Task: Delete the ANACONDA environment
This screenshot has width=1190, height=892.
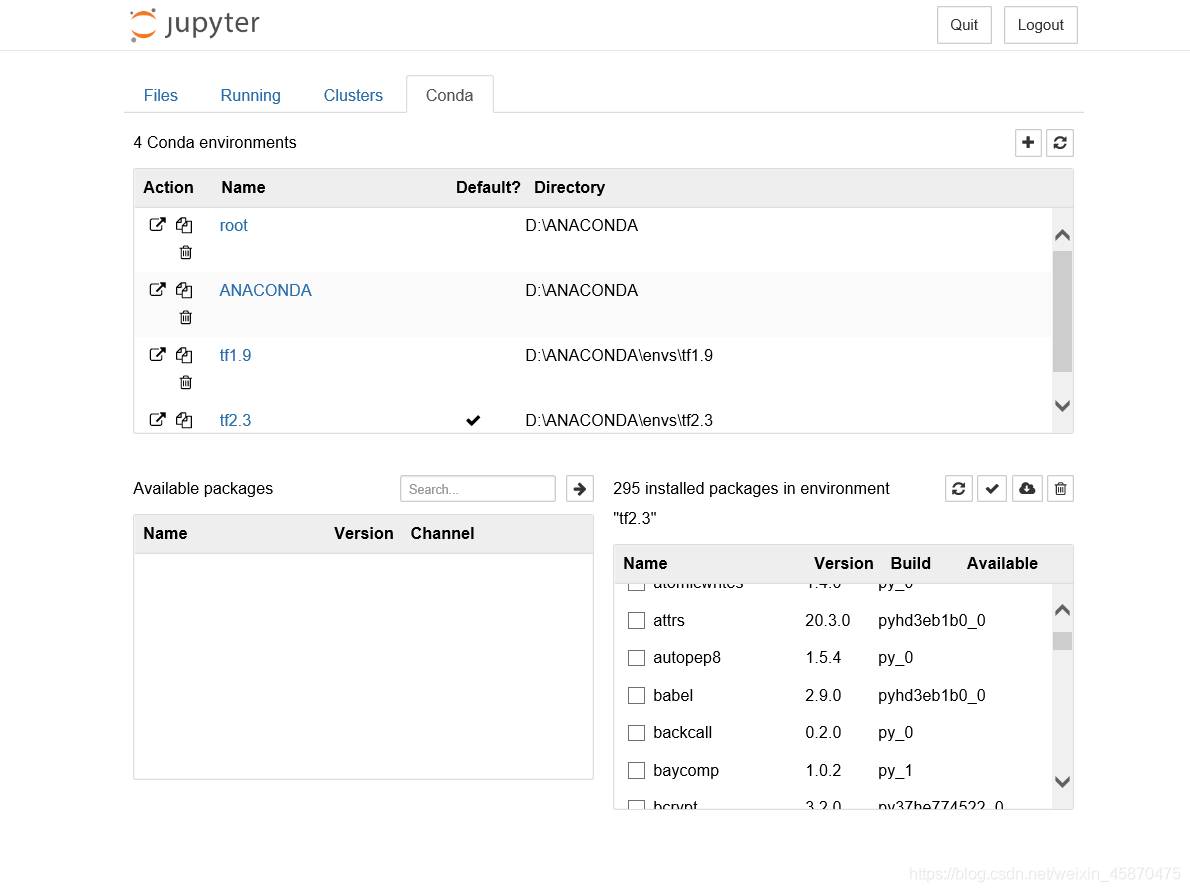Action: tap(185, 317)
